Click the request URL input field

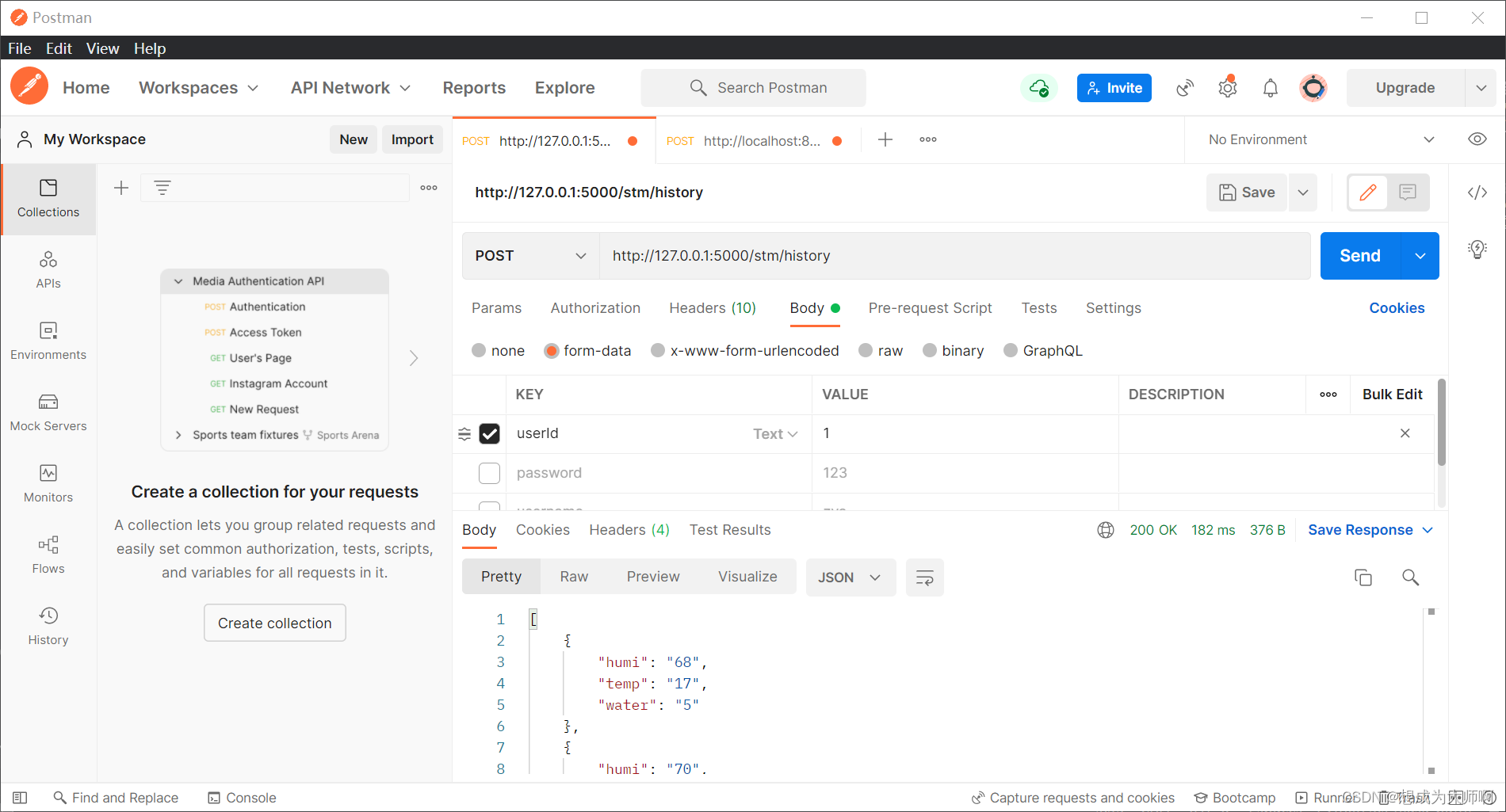955,256
